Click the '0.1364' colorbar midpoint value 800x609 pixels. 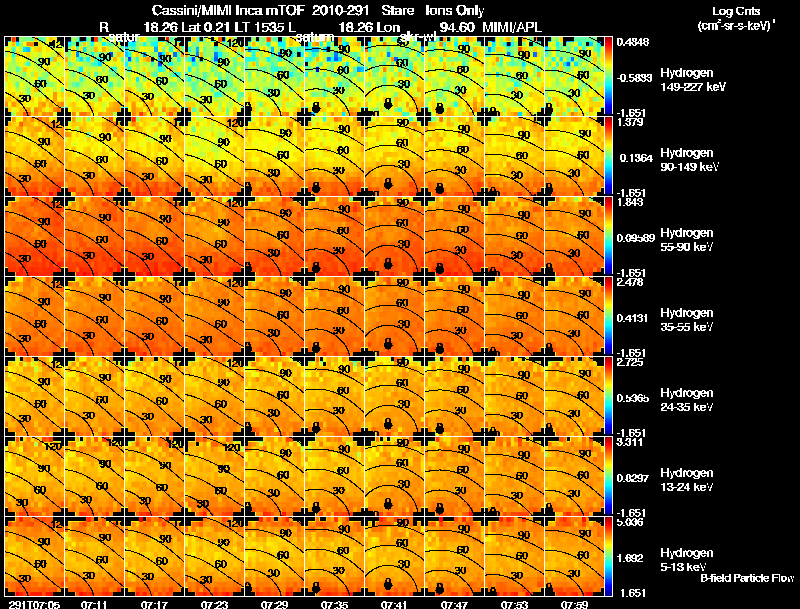click(x=636, y=158)
